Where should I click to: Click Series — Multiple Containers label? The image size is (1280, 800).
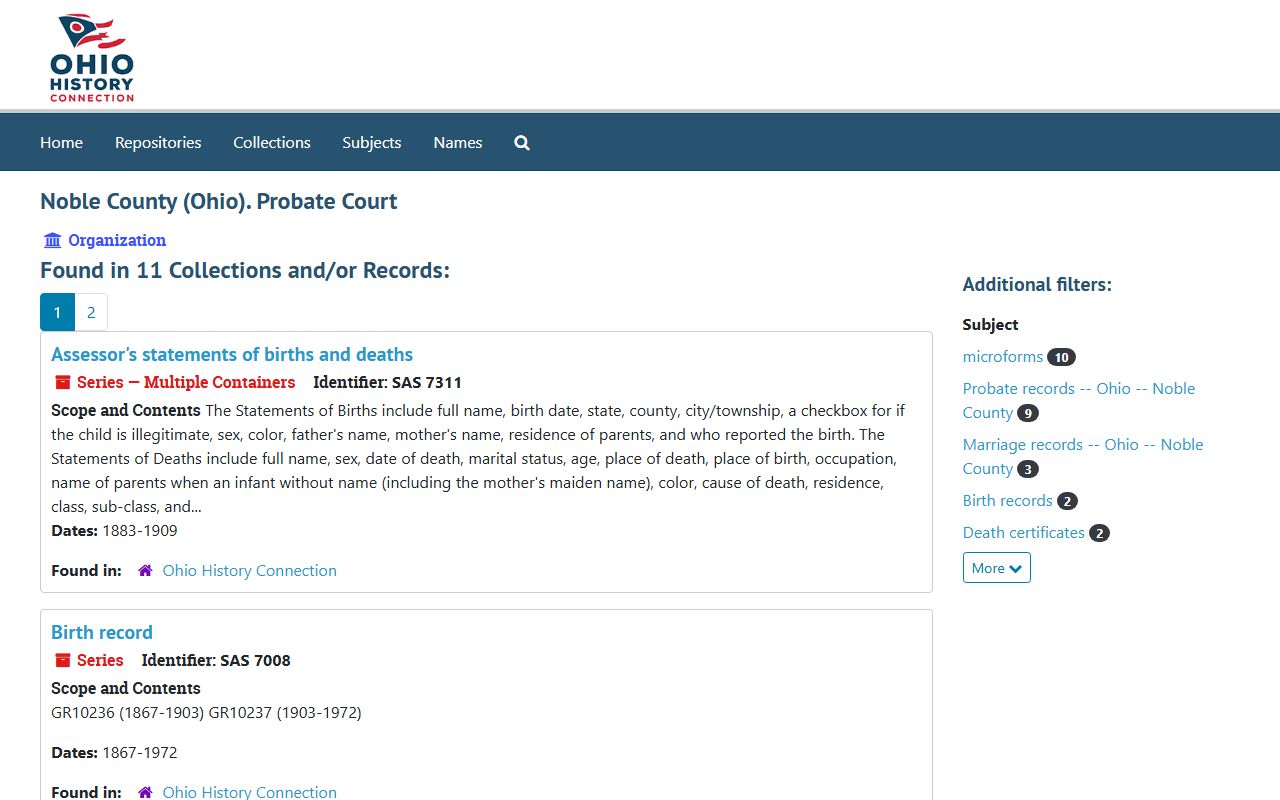186,382
